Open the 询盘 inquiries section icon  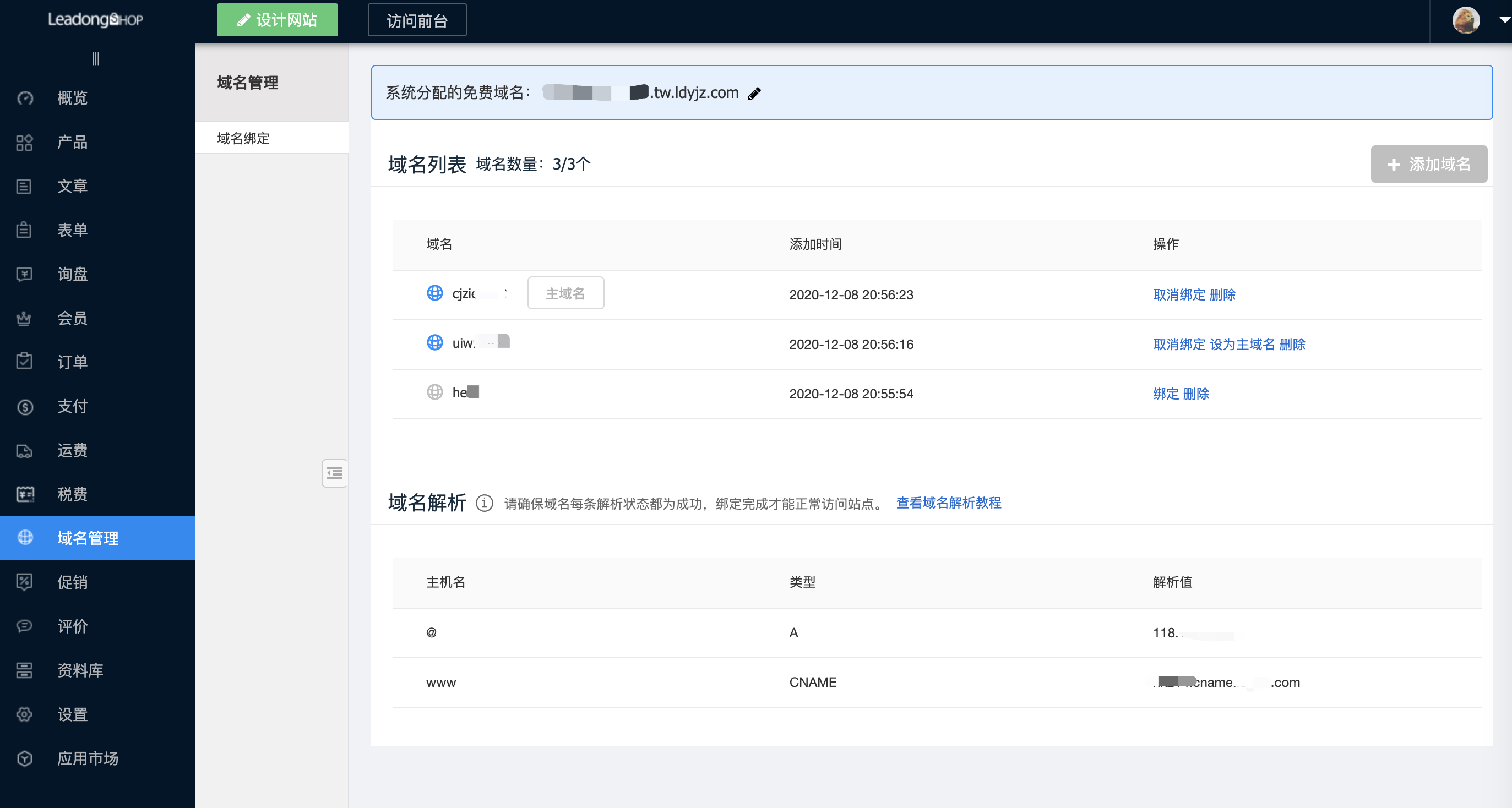(24, 274)
